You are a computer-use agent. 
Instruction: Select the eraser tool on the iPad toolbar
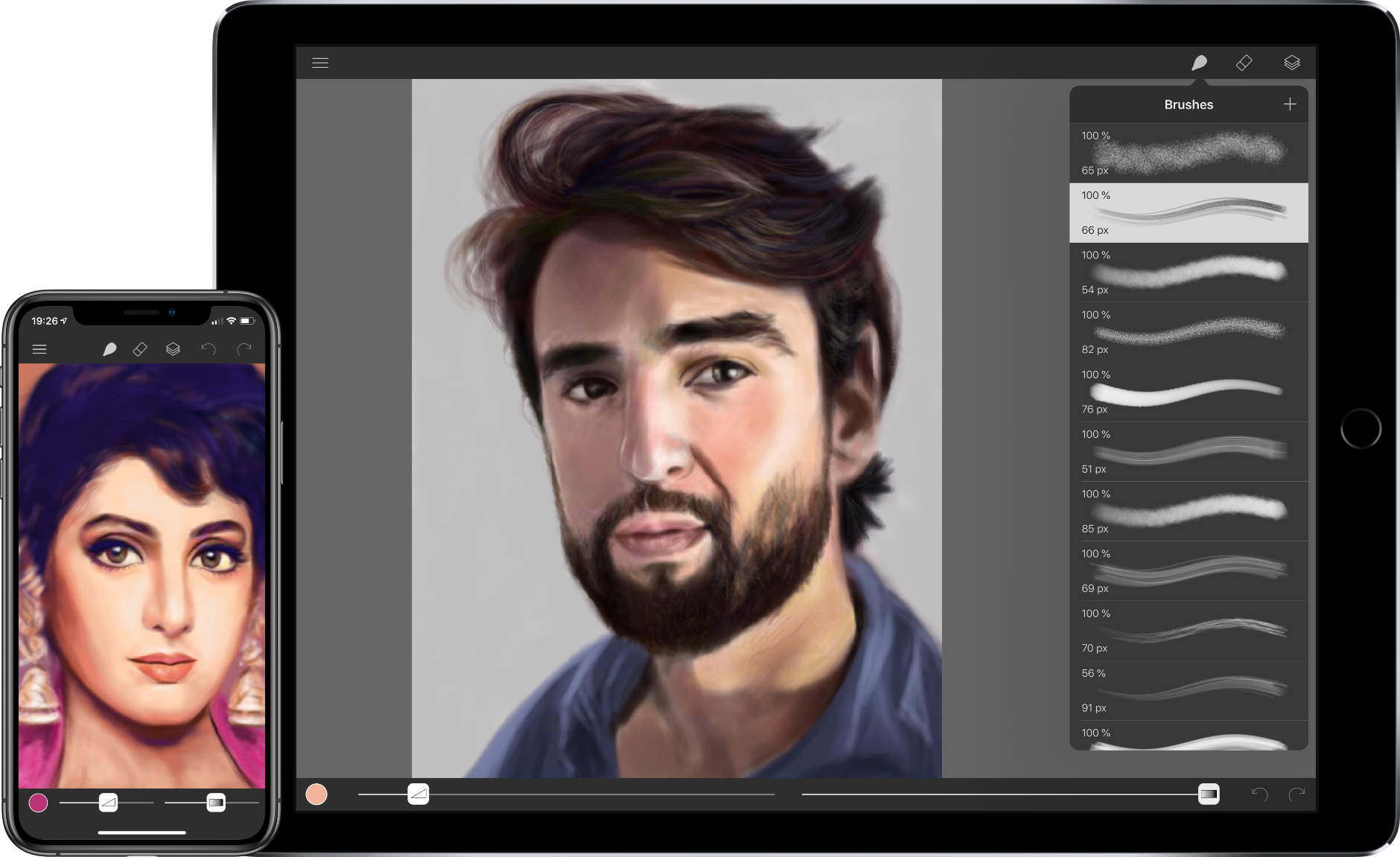coord(1244,63)
